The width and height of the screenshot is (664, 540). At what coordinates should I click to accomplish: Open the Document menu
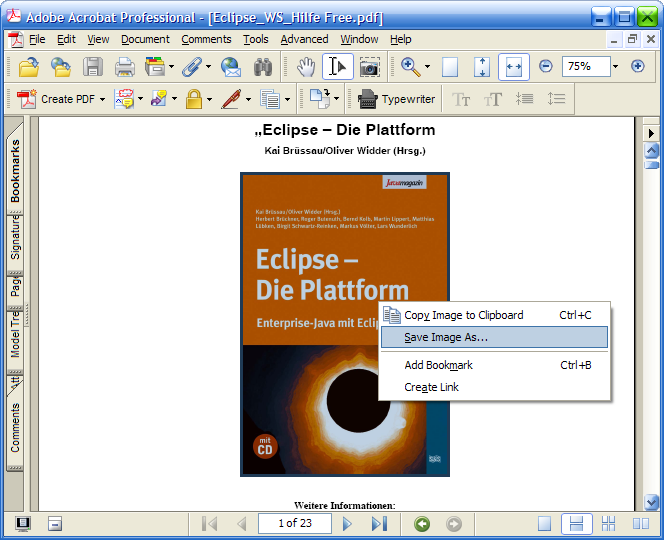[145, 39]
